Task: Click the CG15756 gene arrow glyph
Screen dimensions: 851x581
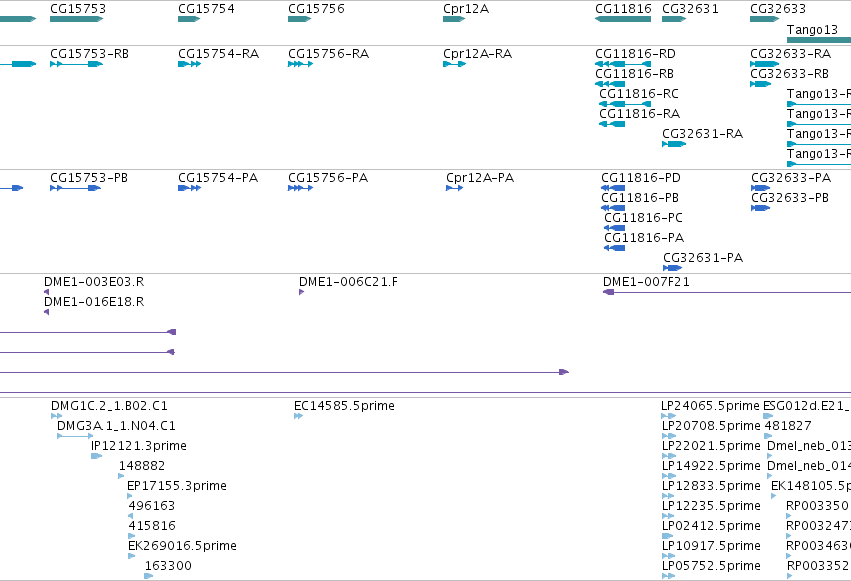Action: click(300, 19)
